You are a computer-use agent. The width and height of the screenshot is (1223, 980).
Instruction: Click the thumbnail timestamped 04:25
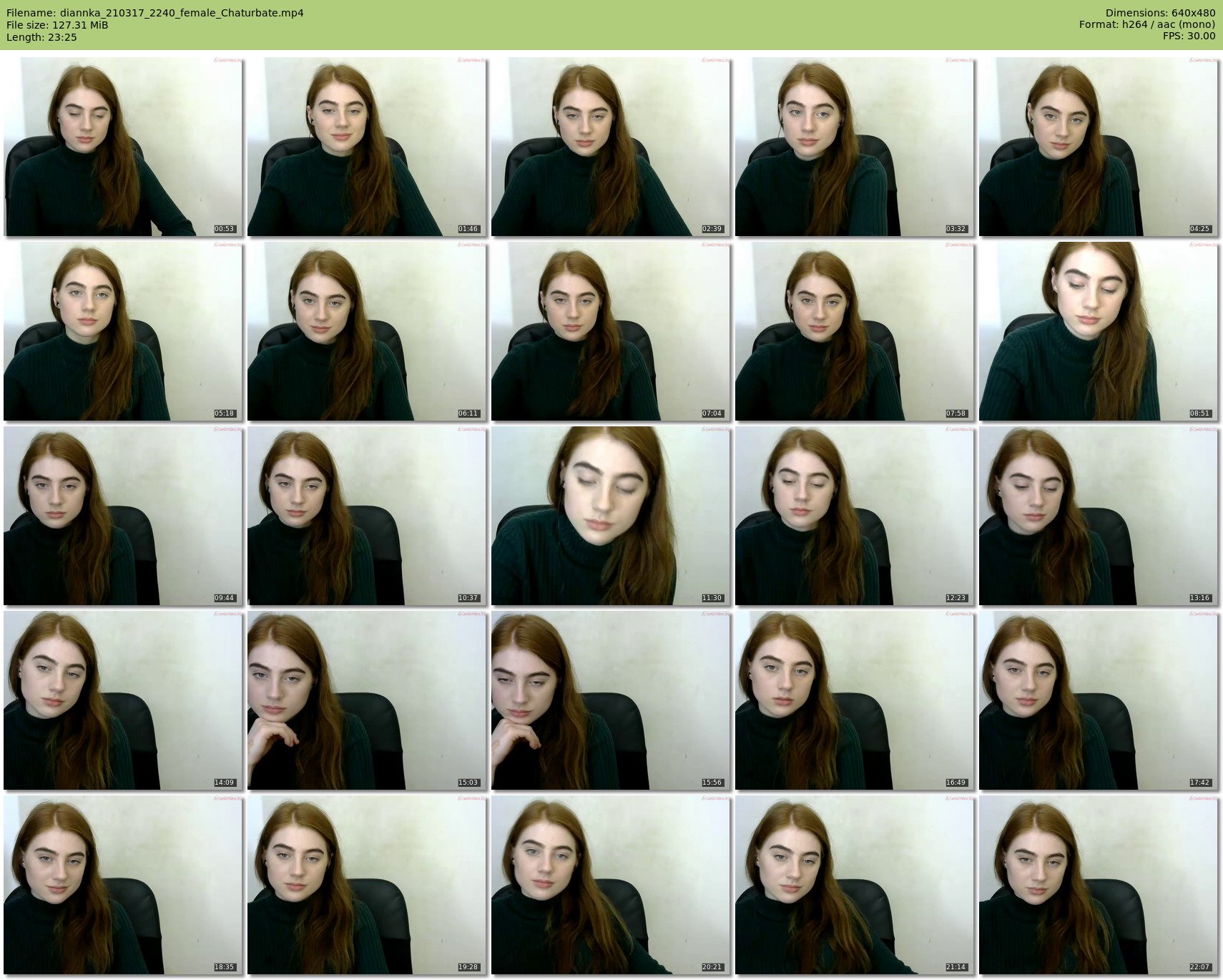(x=1099, y=147)
